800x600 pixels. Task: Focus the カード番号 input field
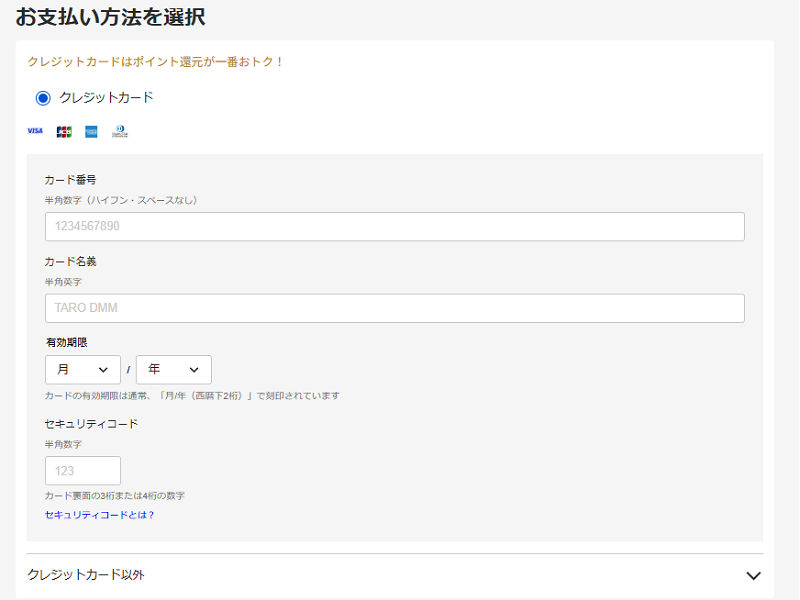pyautogui.click(x=394, y=227)
